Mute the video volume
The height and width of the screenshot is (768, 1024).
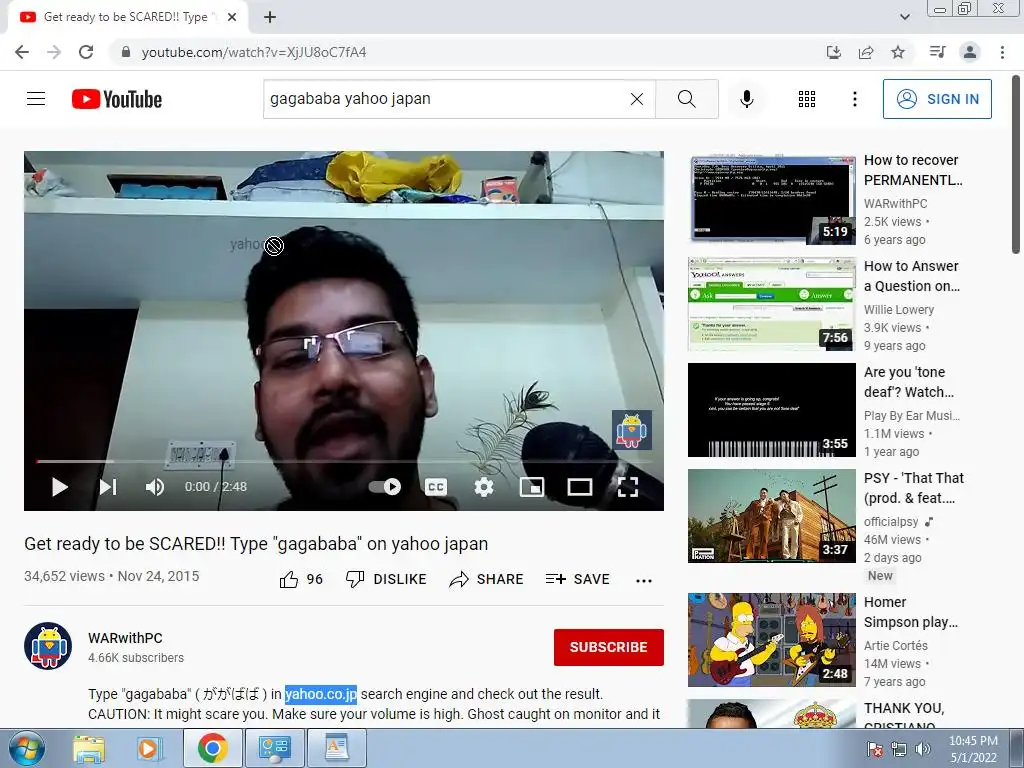pos(155,487)
